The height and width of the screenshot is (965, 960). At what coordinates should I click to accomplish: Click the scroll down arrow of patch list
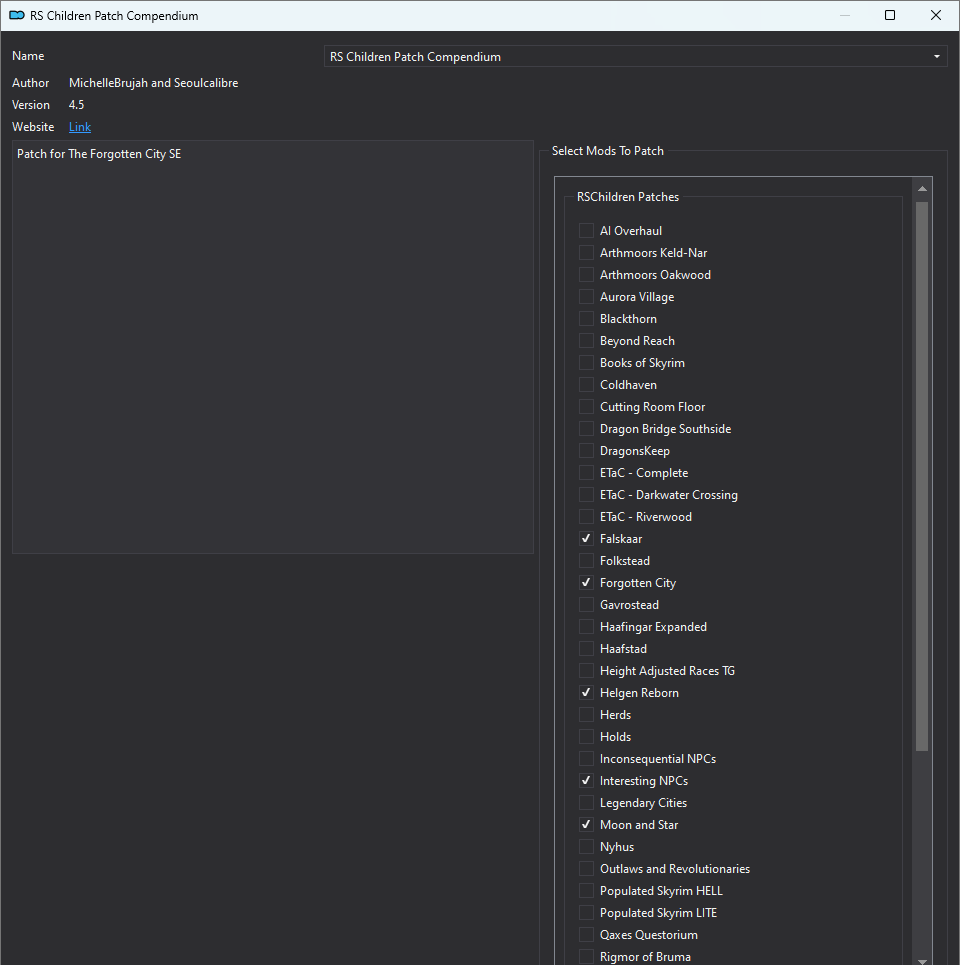[x=922, y=960]
